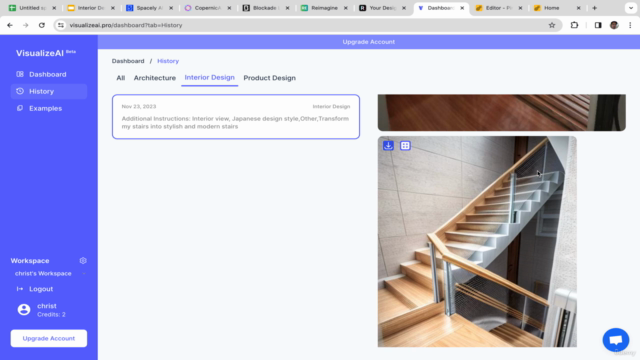This screenshot has height=360, width=640.
Task: Click the 'Interior Design' card label
Action: (331, 106)
